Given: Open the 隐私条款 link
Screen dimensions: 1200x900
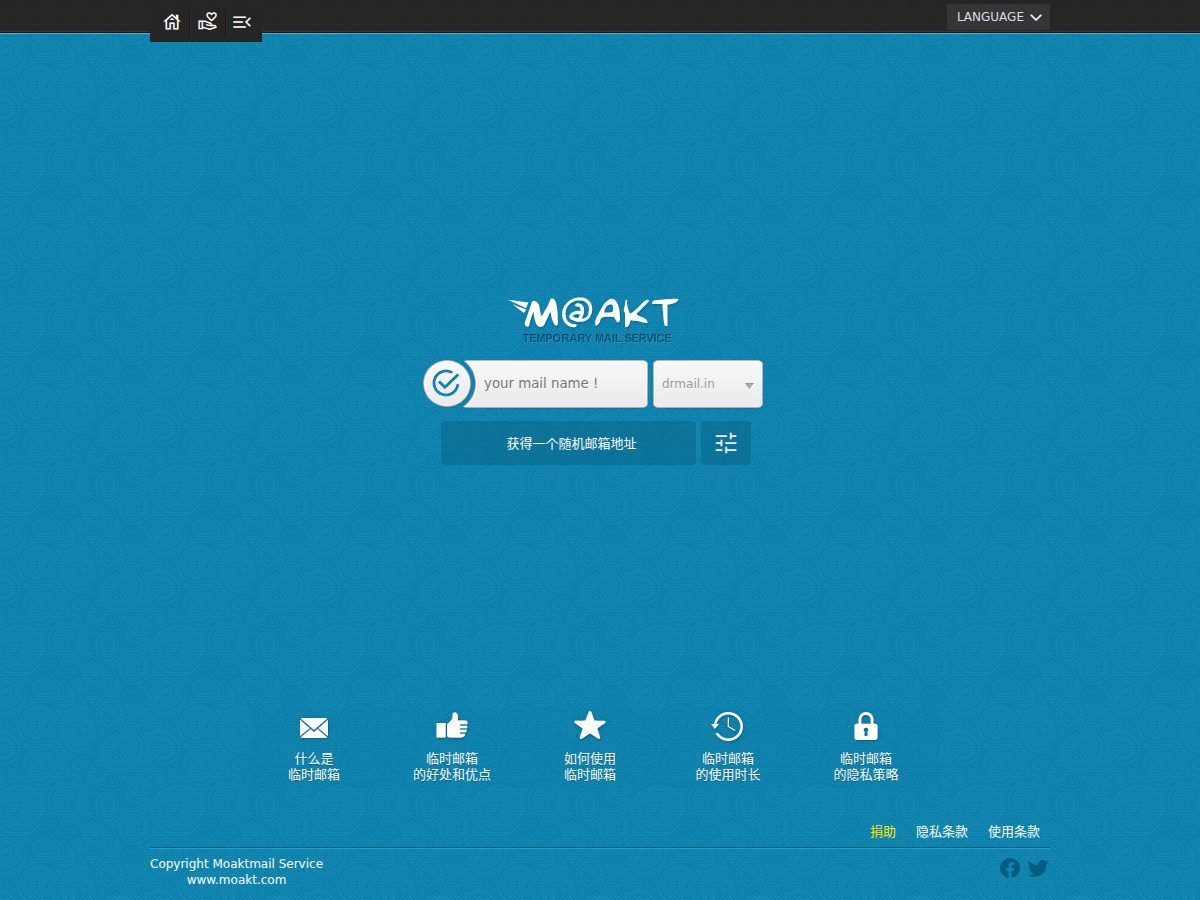Looking at the screenshot, I should [942, 832].
